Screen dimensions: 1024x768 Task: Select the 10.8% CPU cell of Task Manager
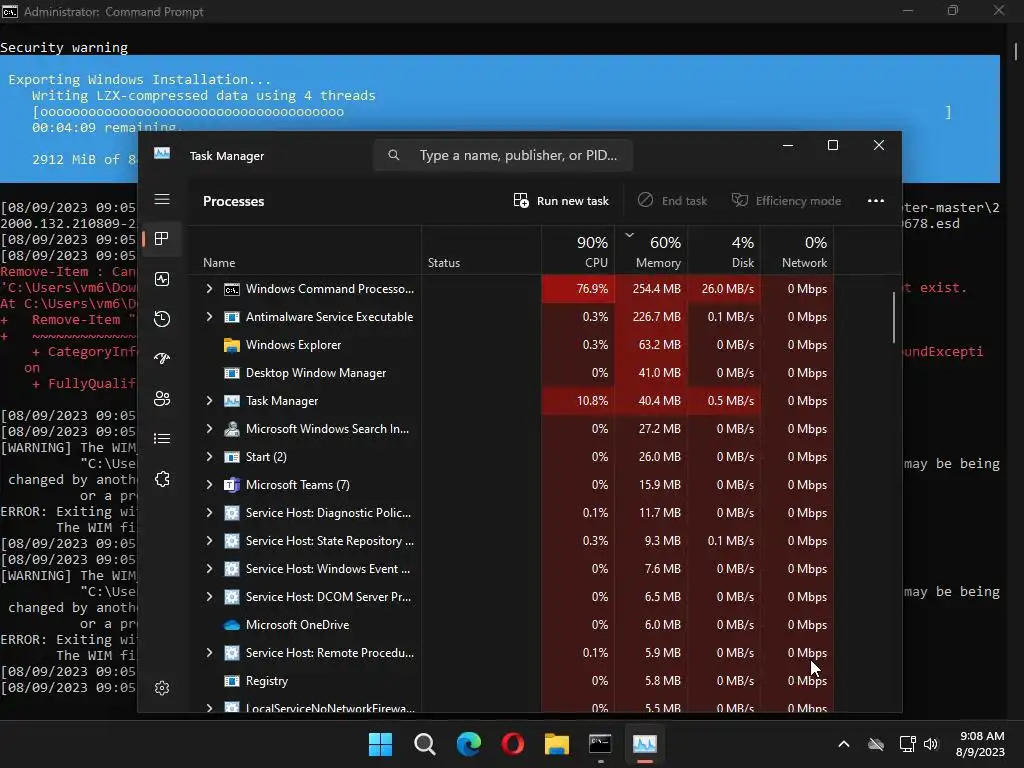click(x=578, y=401)
